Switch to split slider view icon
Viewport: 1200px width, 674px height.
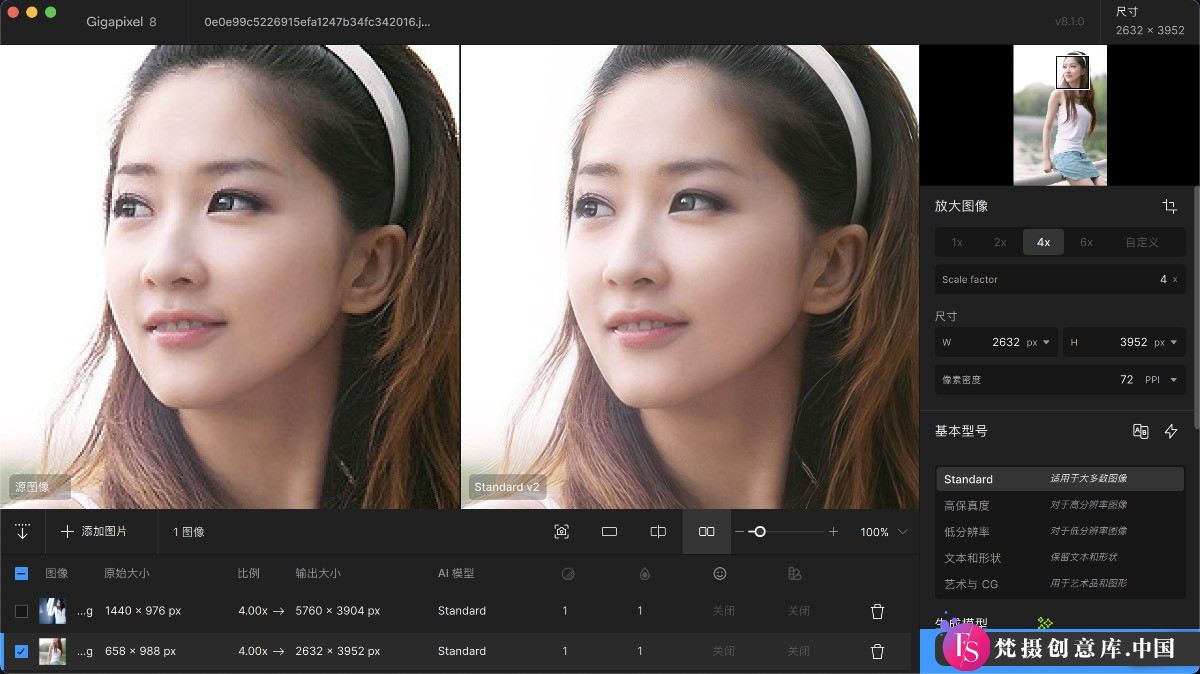click(x=658, y=531)
